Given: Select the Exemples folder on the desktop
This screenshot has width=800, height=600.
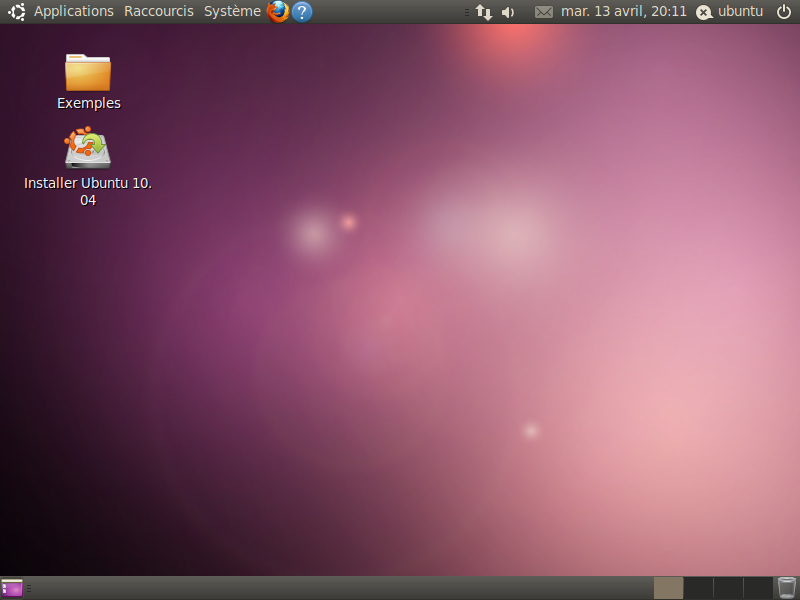Looking at the screenshot, I should 88,75.
